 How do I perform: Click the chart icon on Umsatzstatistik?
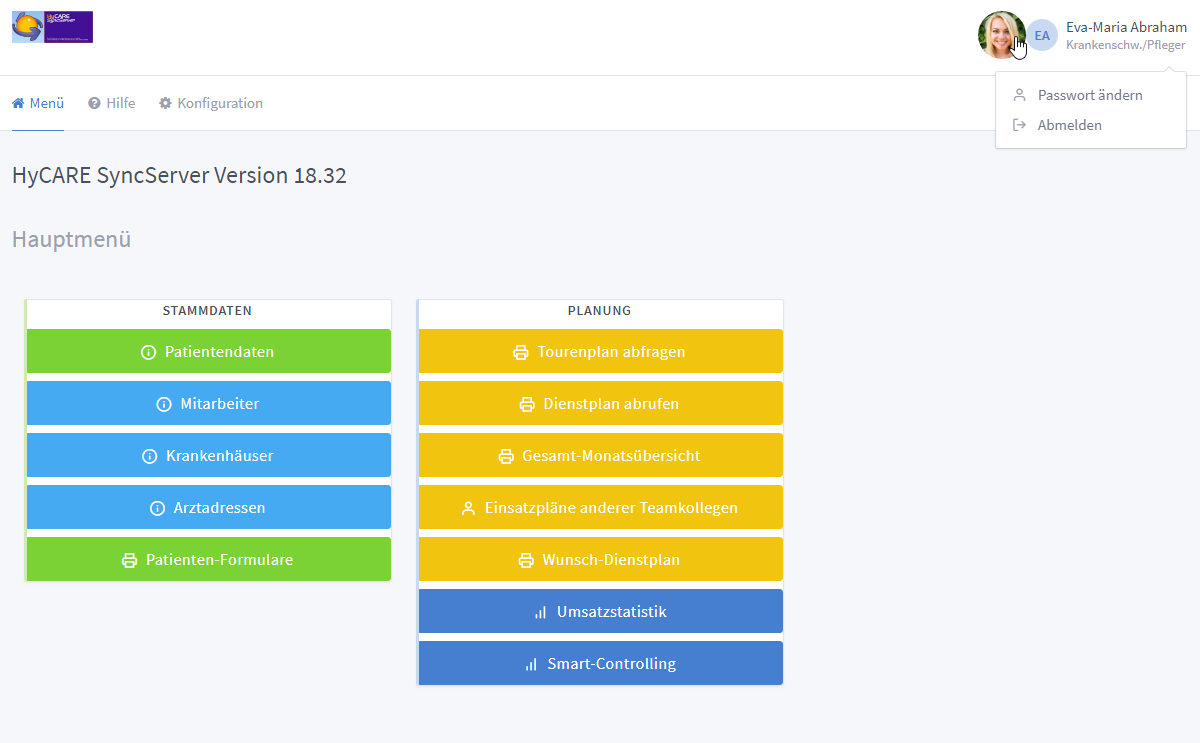click(540, 612)
